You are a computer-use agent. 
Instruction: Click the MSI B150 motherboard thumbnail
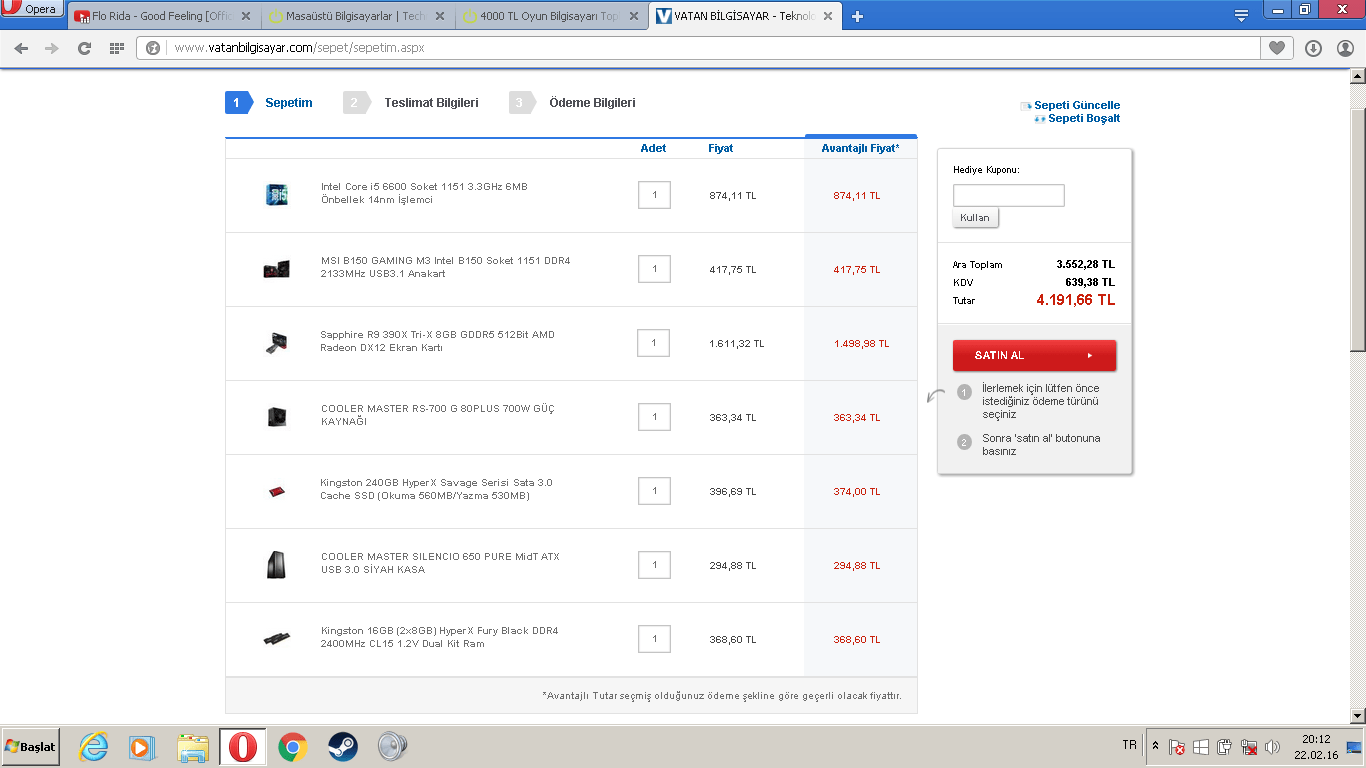coord(276,269)
